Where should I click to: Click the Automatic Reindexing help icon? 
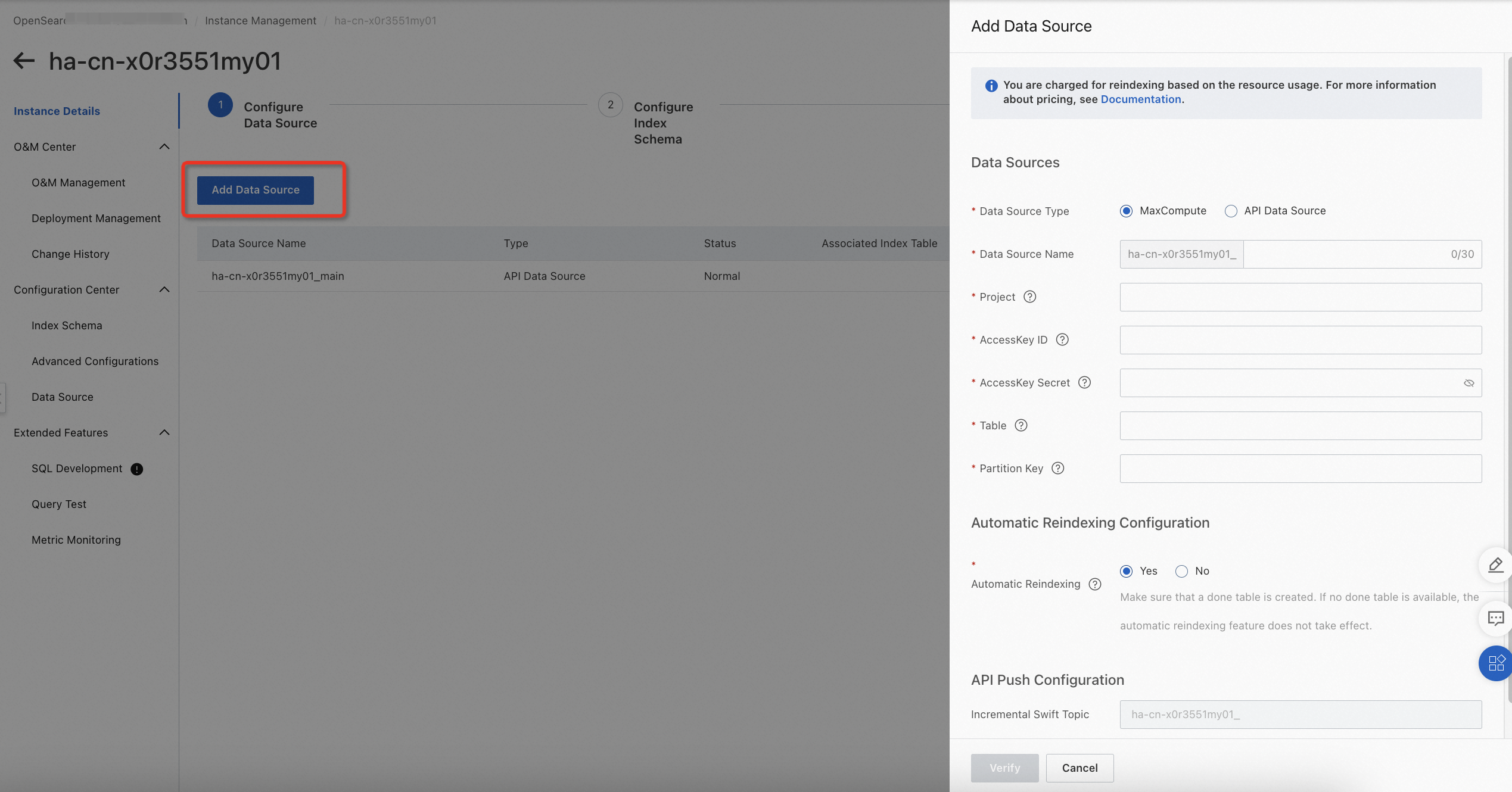tap(1094, 584)
